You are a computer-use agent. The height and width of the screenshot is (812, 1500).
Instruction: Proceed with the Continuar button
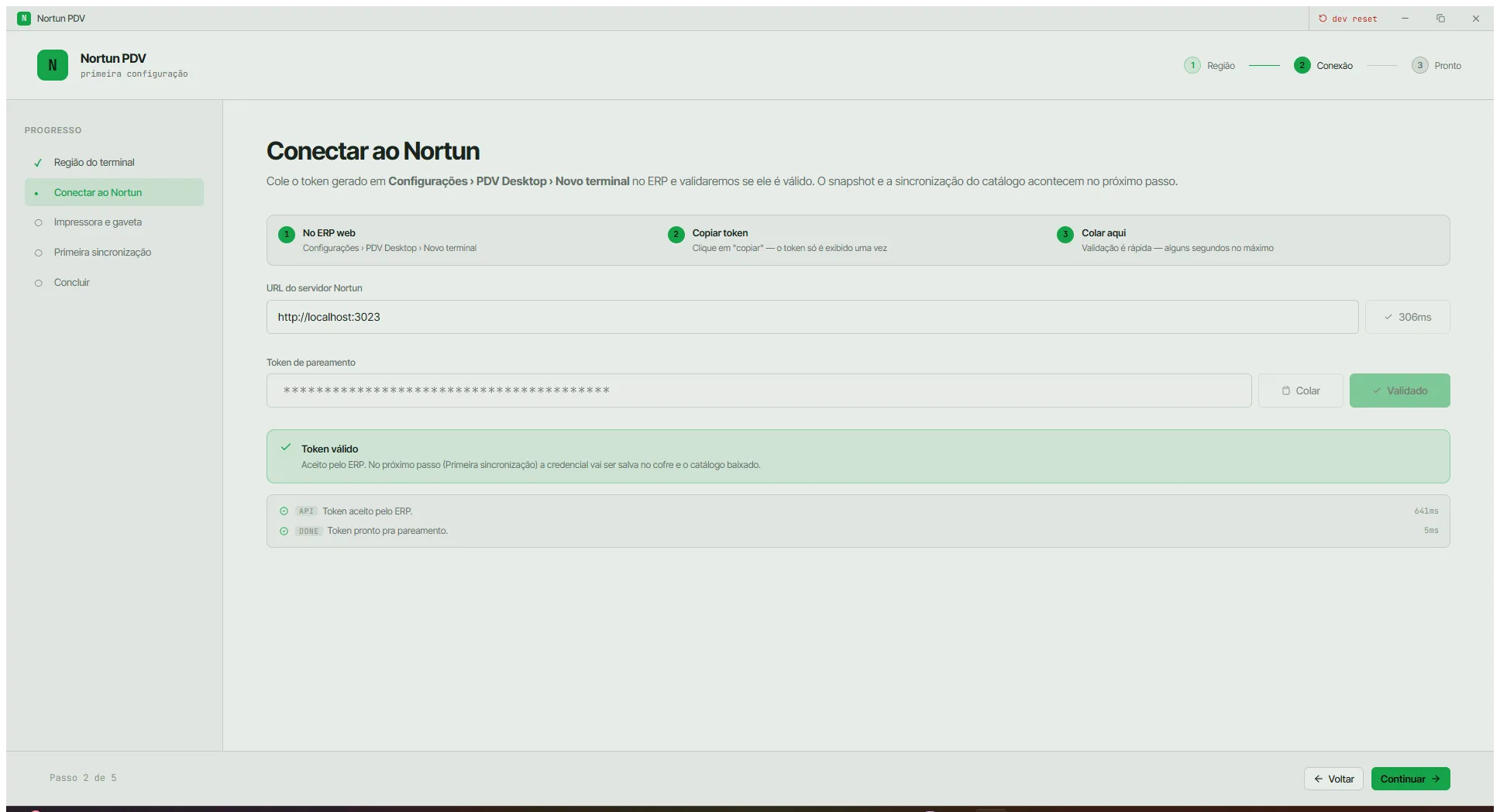1410,779
